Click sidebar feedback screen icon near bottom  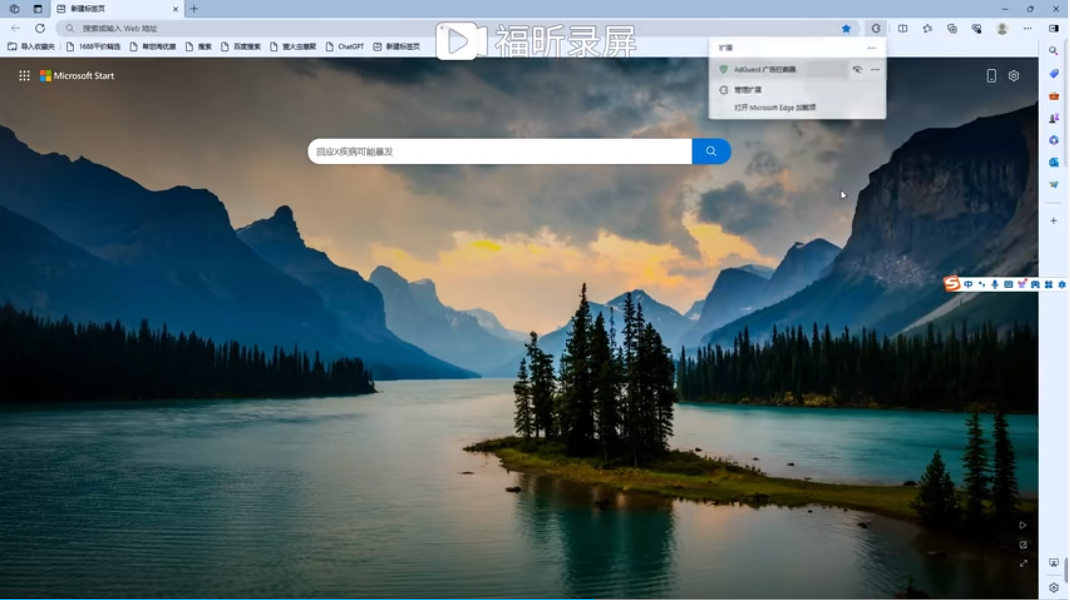[x=1054, y=563]
